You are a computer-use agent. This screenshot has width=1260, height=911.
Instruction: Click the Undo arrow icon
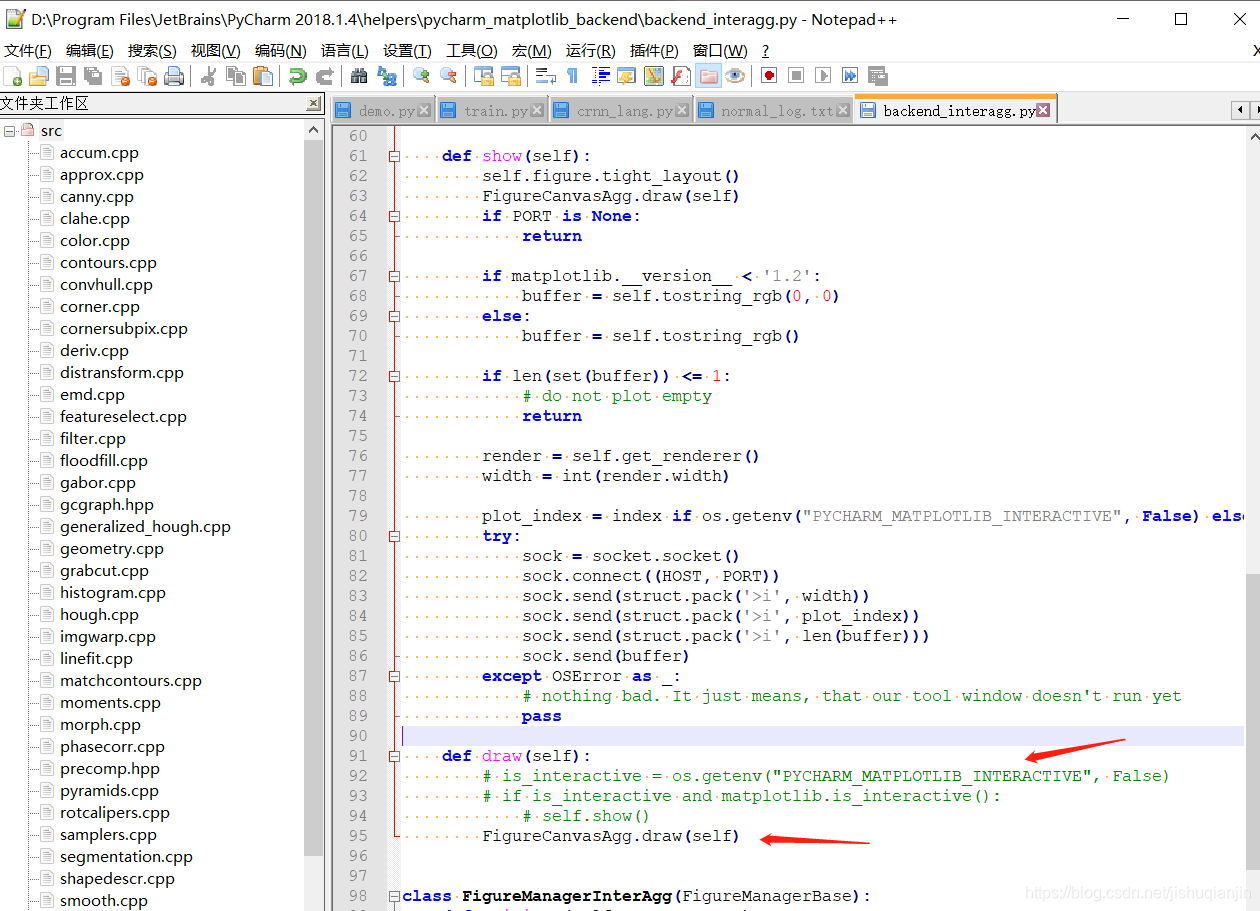click(297, 76)
